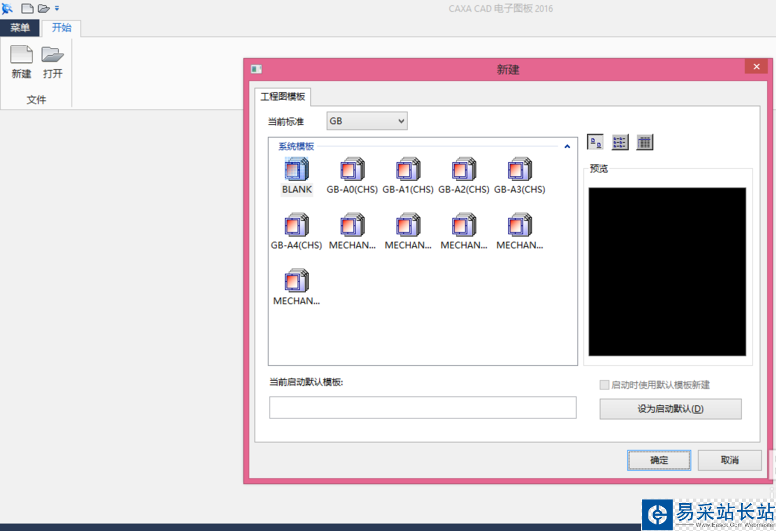
Task: Click the 系统模板 group header text
Action: tap(296, 146)
